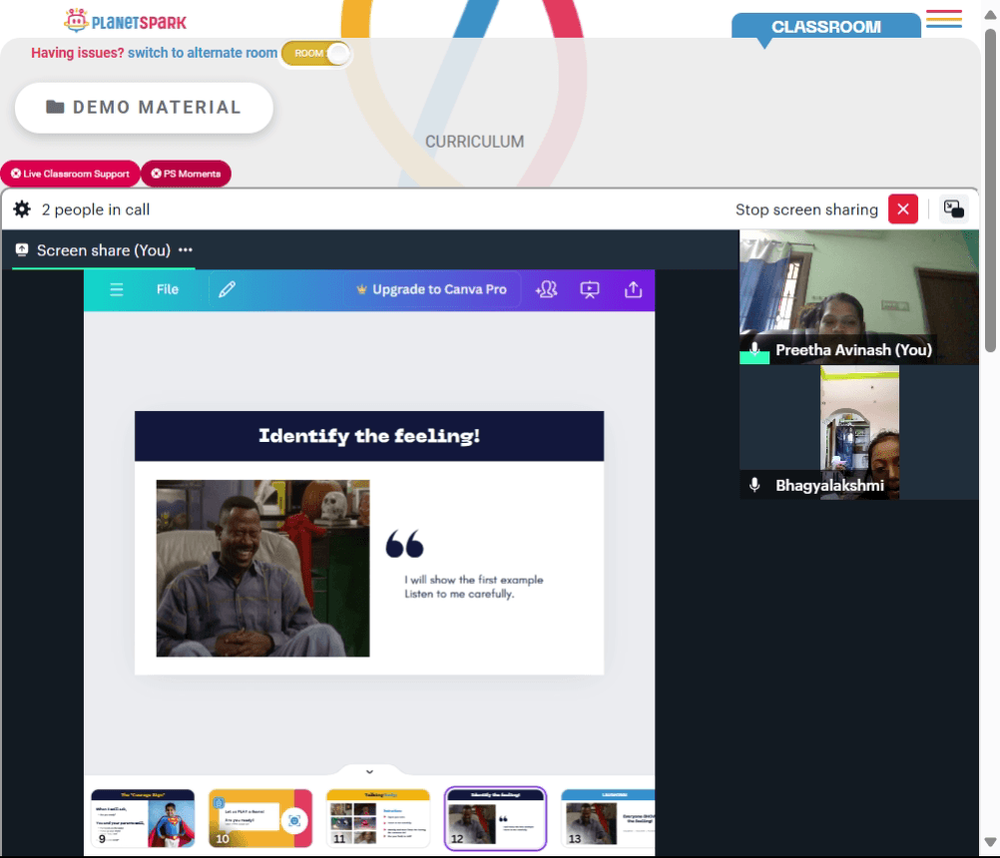Screen dimensions: 1000x858
Task: Click the 'I will show the first example' text
Action: (474, 580)
